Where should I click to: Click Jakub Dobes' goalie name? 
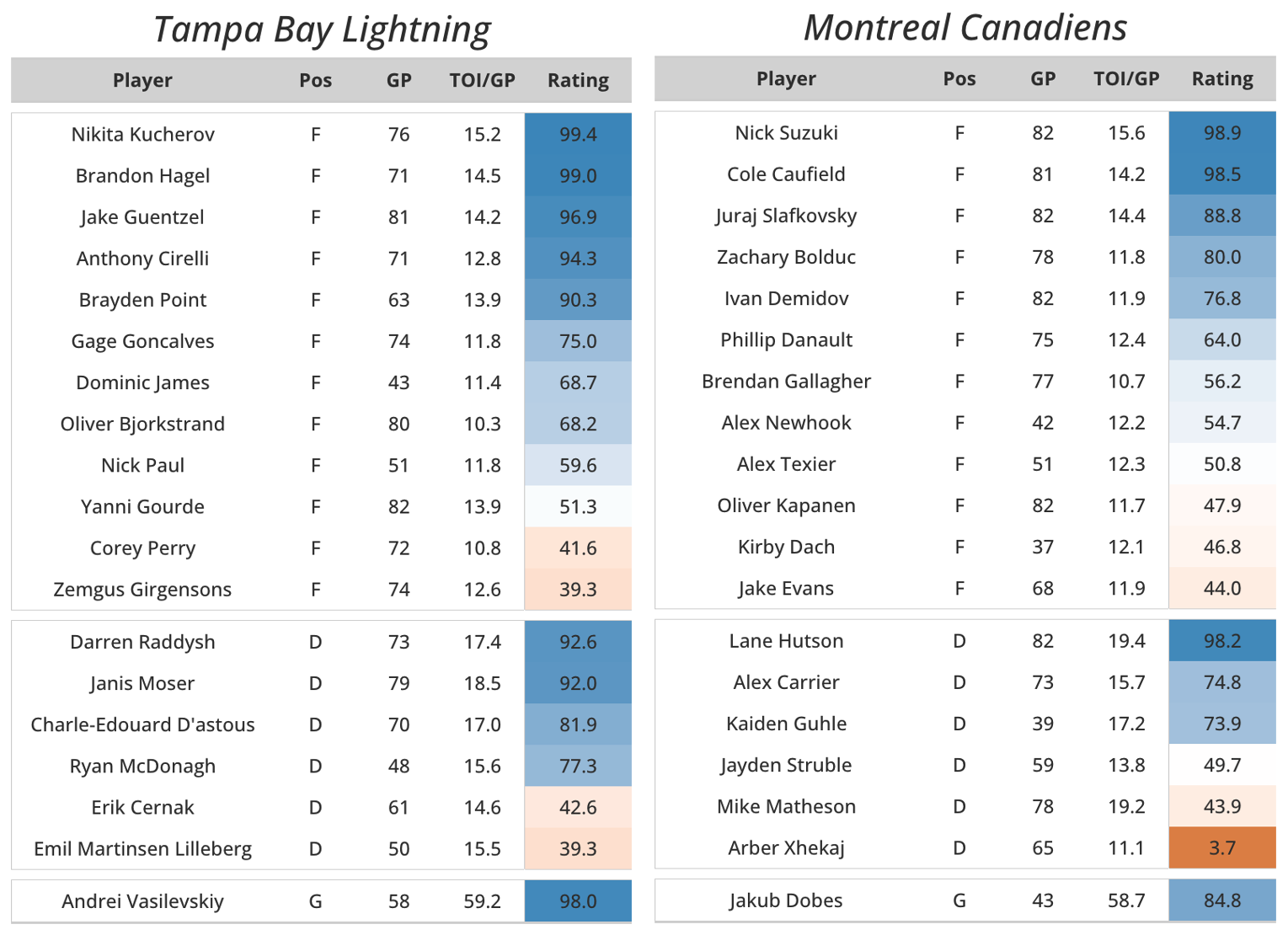pos(786,900)
